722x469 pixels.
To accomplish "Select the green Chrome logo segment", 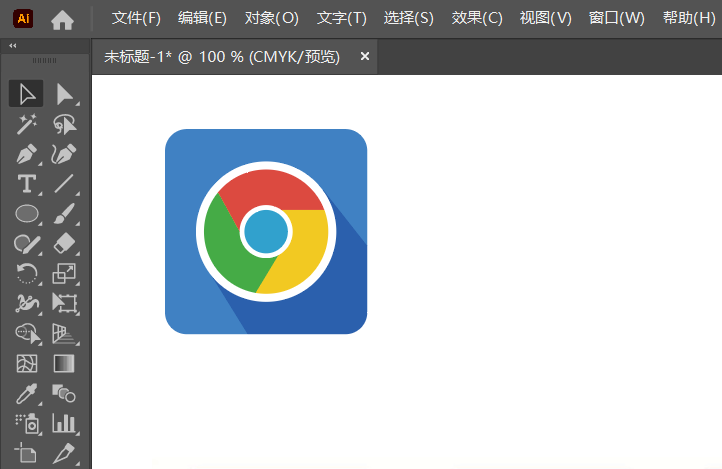I will point(228,251).
